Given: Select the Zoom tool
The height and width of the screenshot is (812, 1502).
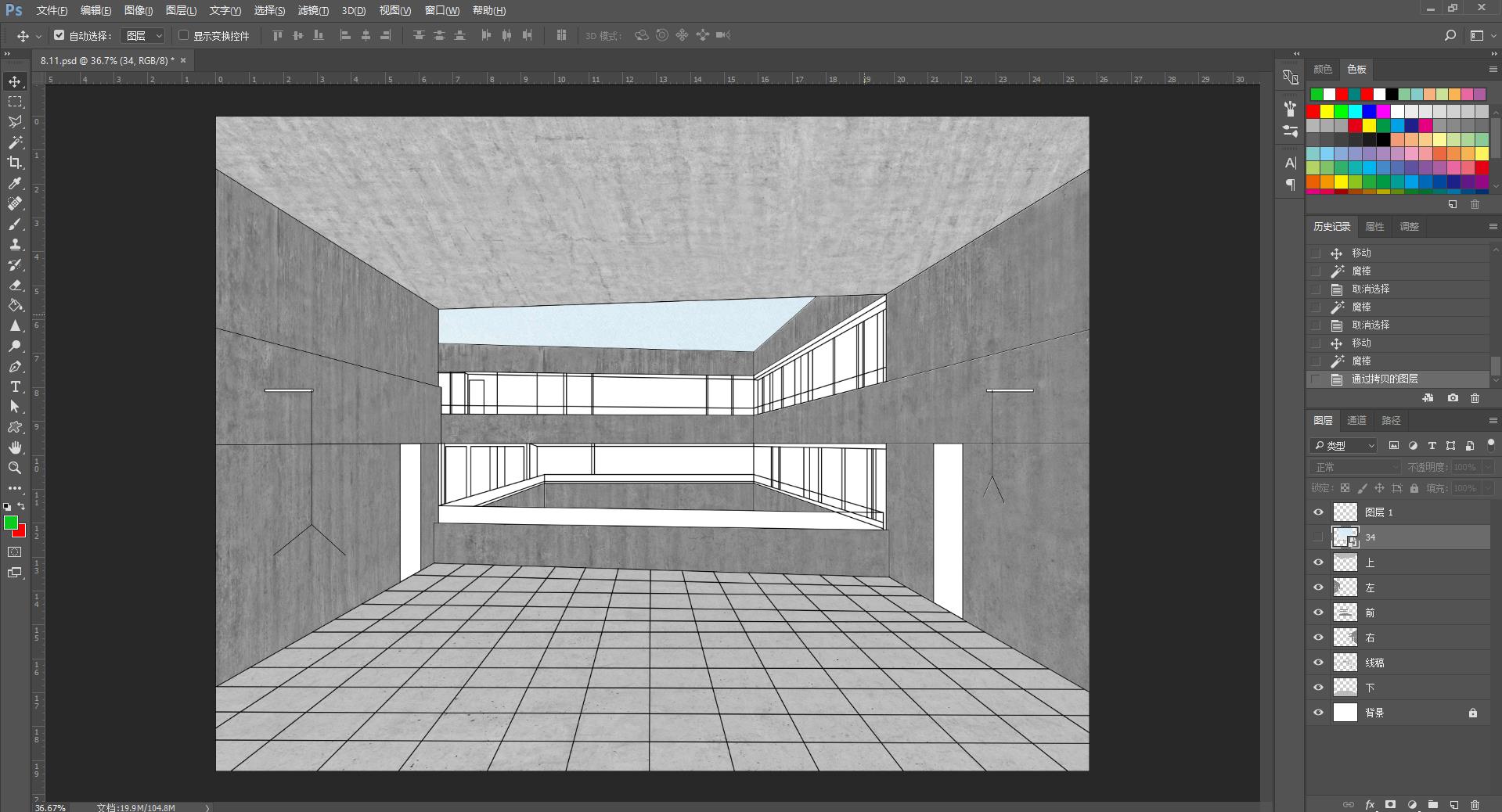Looking at the screenshot, I should [15, 468].
